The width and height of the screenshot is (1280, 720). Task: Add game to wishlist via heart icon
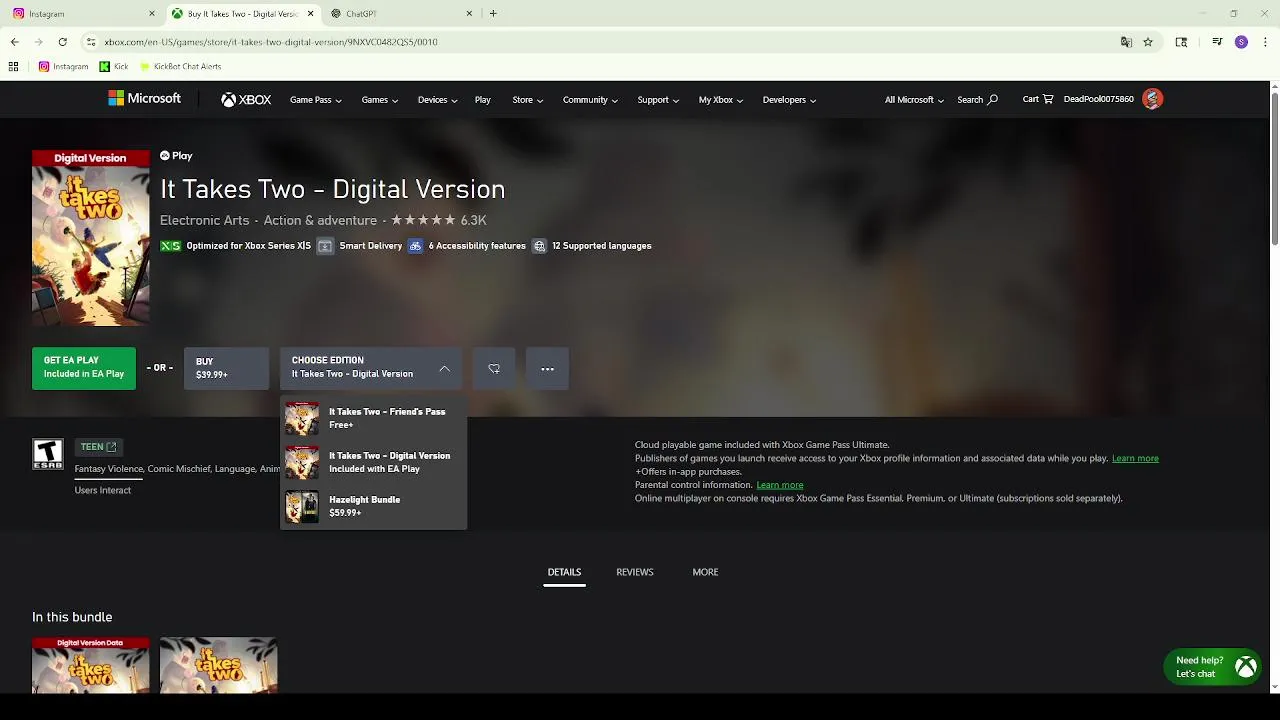pos(494,368)
